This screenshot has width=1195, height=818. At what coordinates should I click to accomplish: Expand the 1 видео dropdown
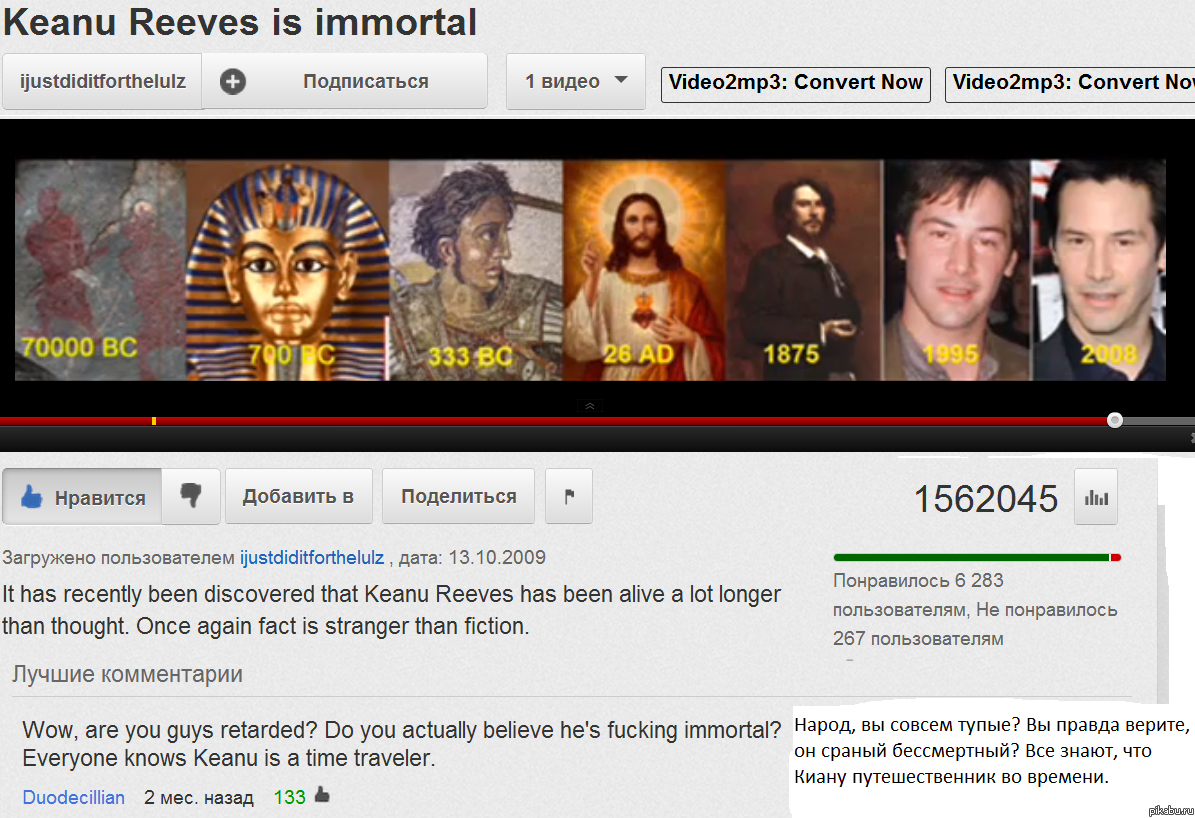click(x=575, y=81)
